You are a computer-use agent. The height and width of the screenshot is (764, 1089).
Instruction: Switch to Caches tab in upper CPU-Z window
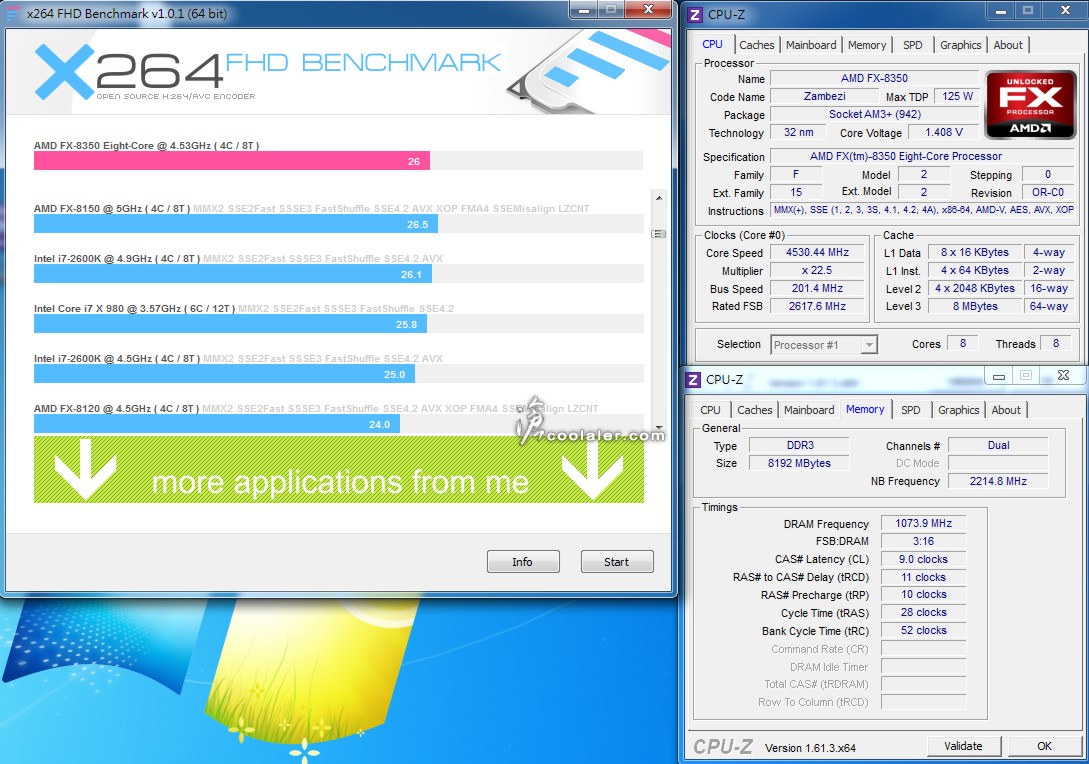coord(756,45)
